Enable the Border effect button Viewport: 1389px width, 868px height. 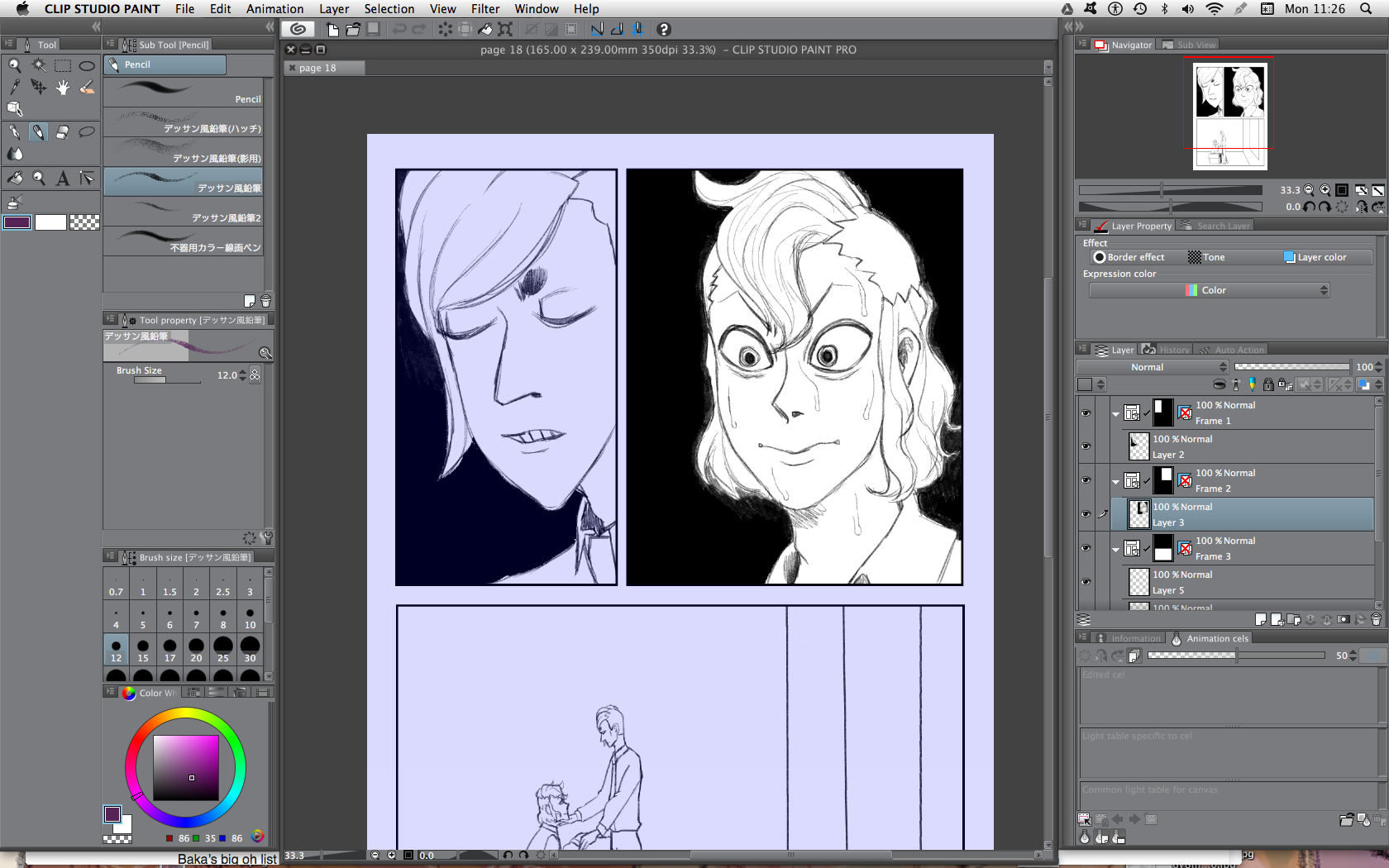pos(1129,257)
